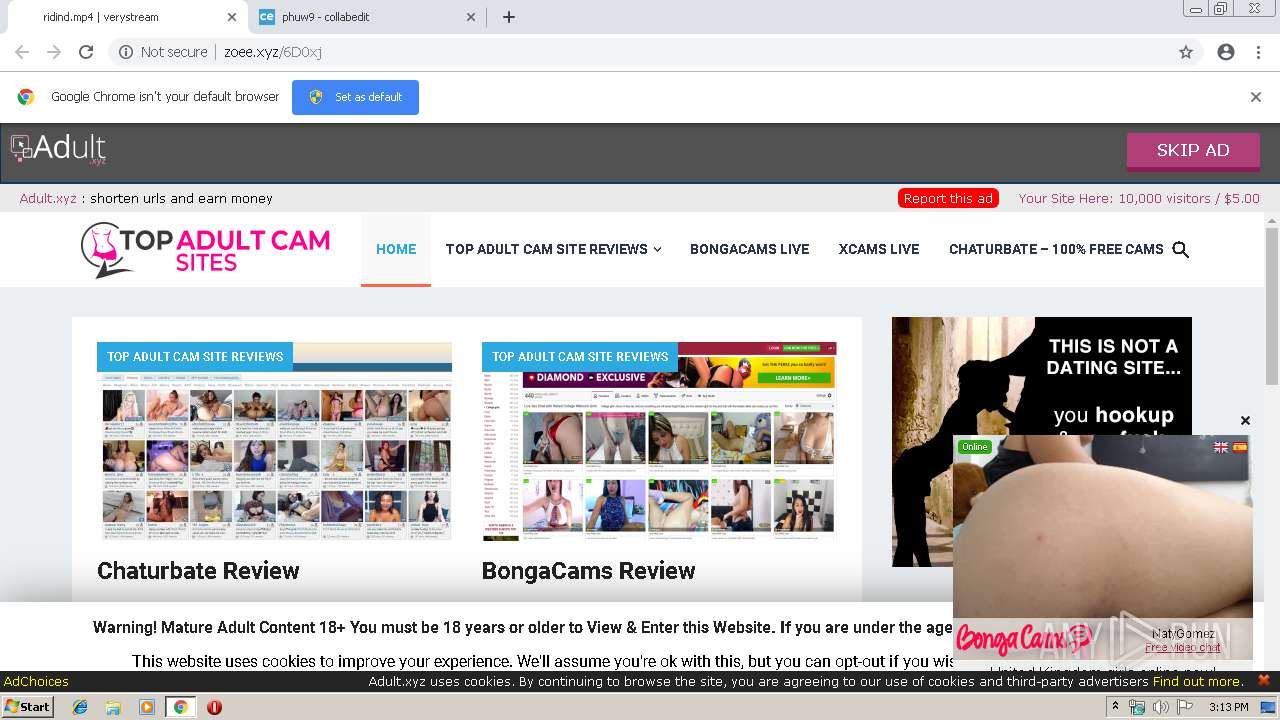Select the Spanish flag on the video popup
The image size is (1280, 720).
tap(1240, 447)
